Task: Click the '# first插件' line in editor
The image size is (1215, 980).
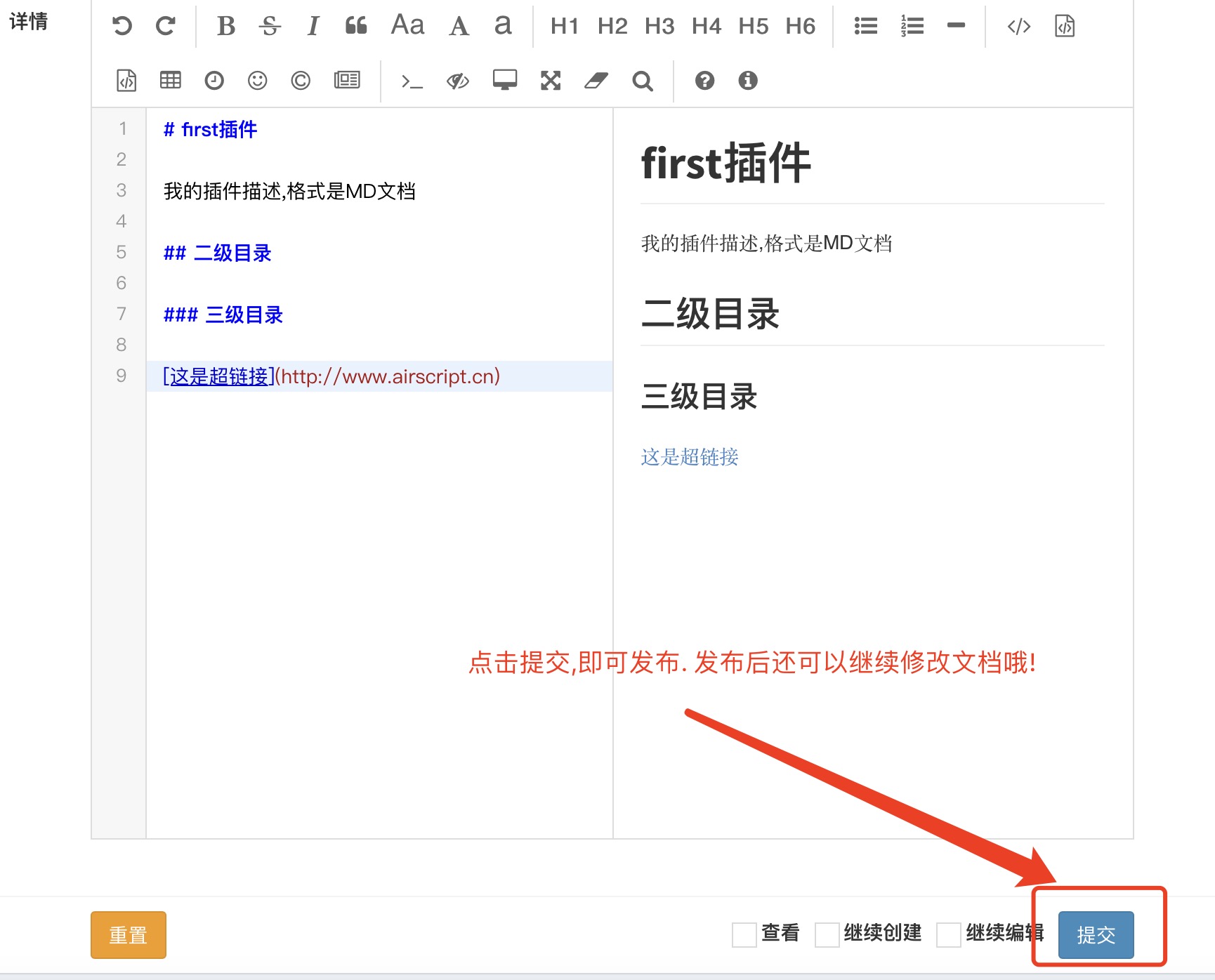Action: tap(211, 129)
